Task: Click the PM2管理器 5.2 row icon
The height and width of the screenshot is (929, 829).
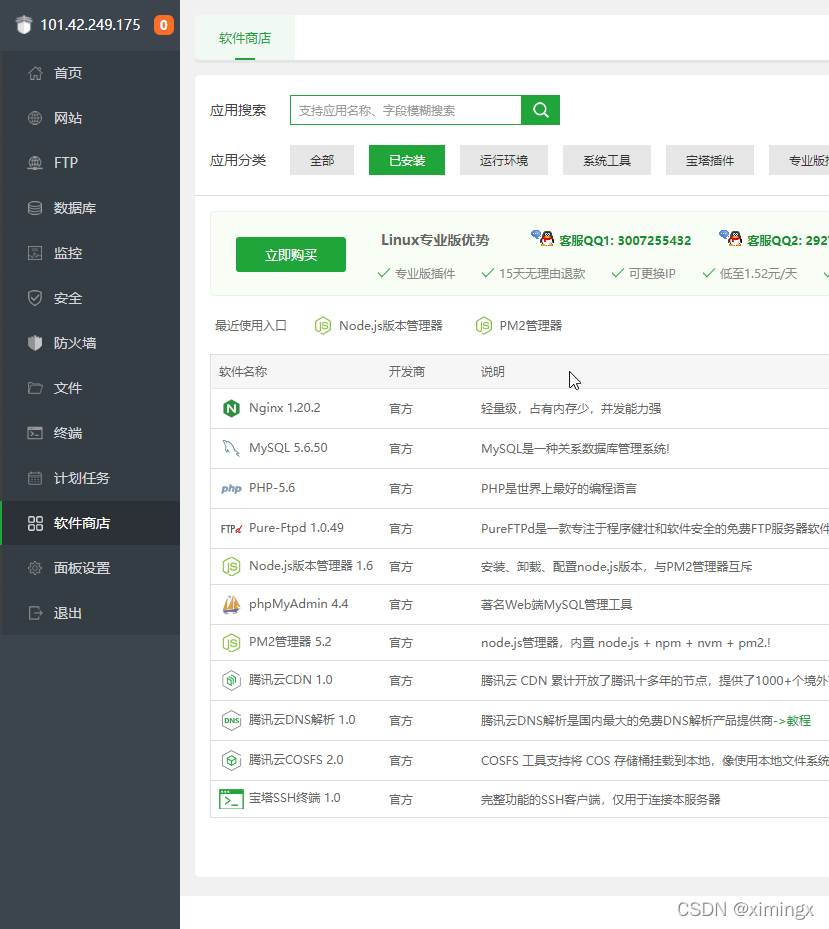Action: (231, 643)
